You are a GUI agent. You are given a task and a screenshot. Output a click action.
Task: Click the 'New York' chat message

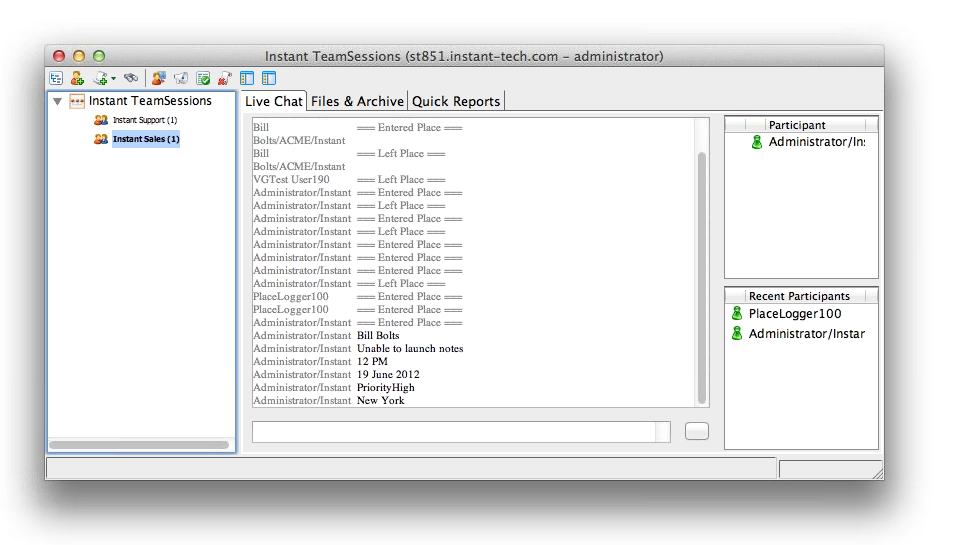click(380, 400)
